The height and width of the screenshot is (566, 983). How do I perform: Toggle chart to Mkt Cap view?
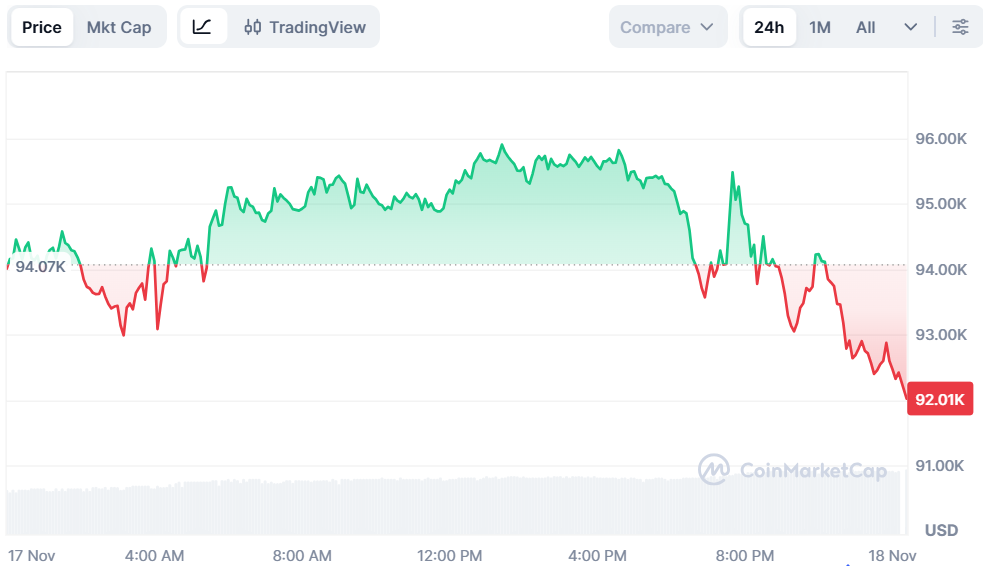(x=119, y=27)
